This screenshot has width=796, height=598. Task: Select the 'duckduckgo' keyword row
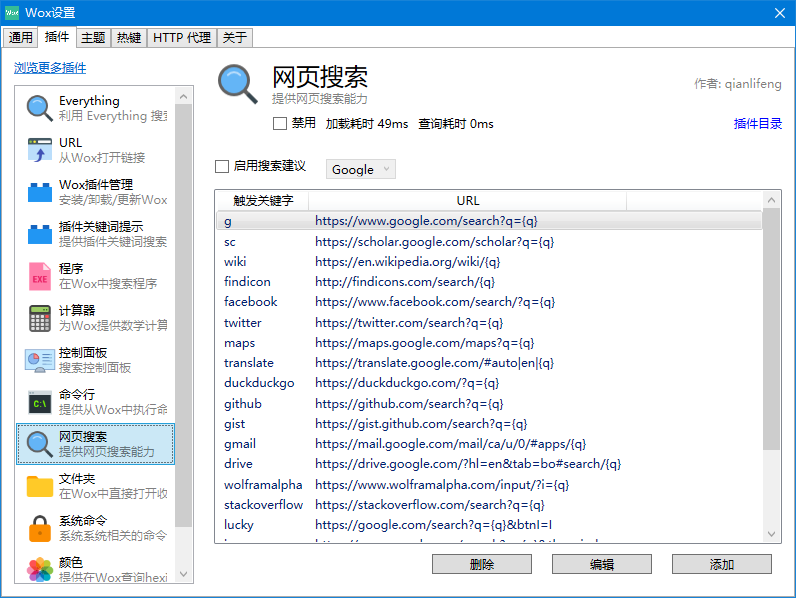[x=489, y=383]
